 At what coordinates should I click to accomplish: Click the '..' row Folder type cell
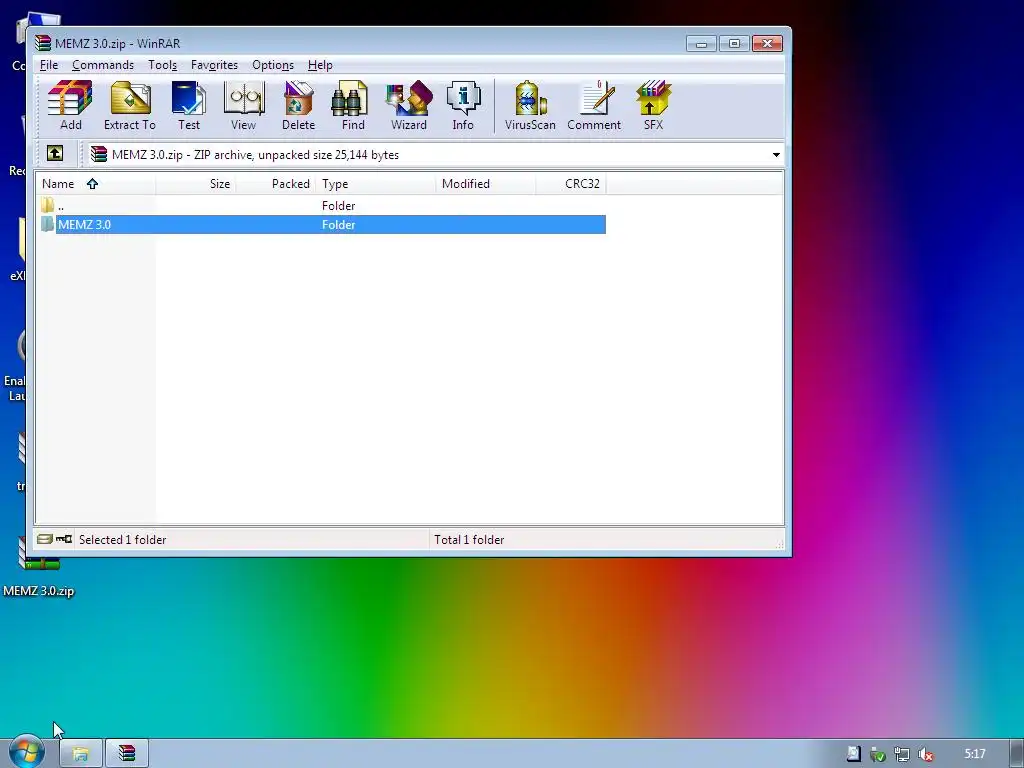pos(338,205)
